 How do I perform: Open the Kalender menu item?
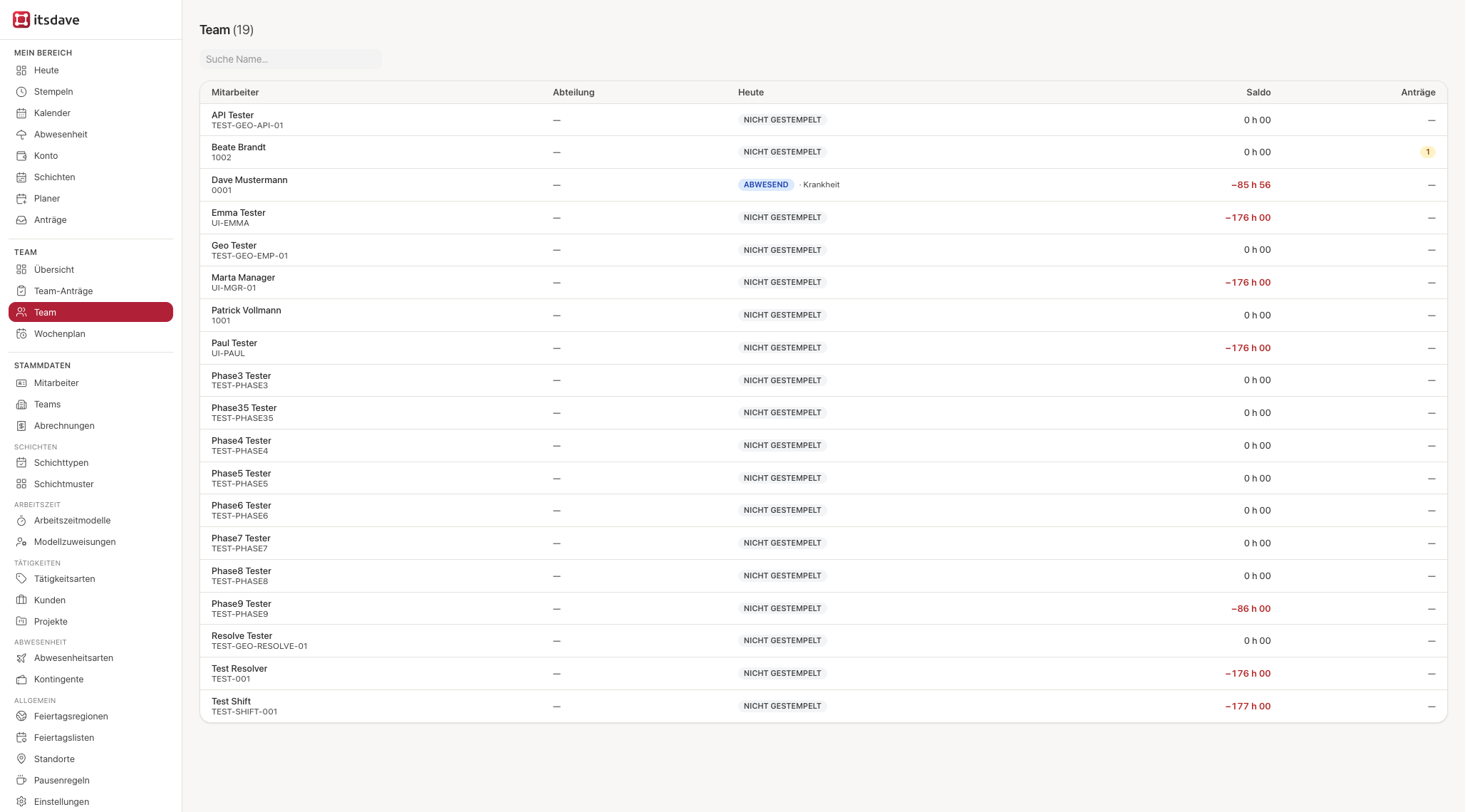(90, 113)
